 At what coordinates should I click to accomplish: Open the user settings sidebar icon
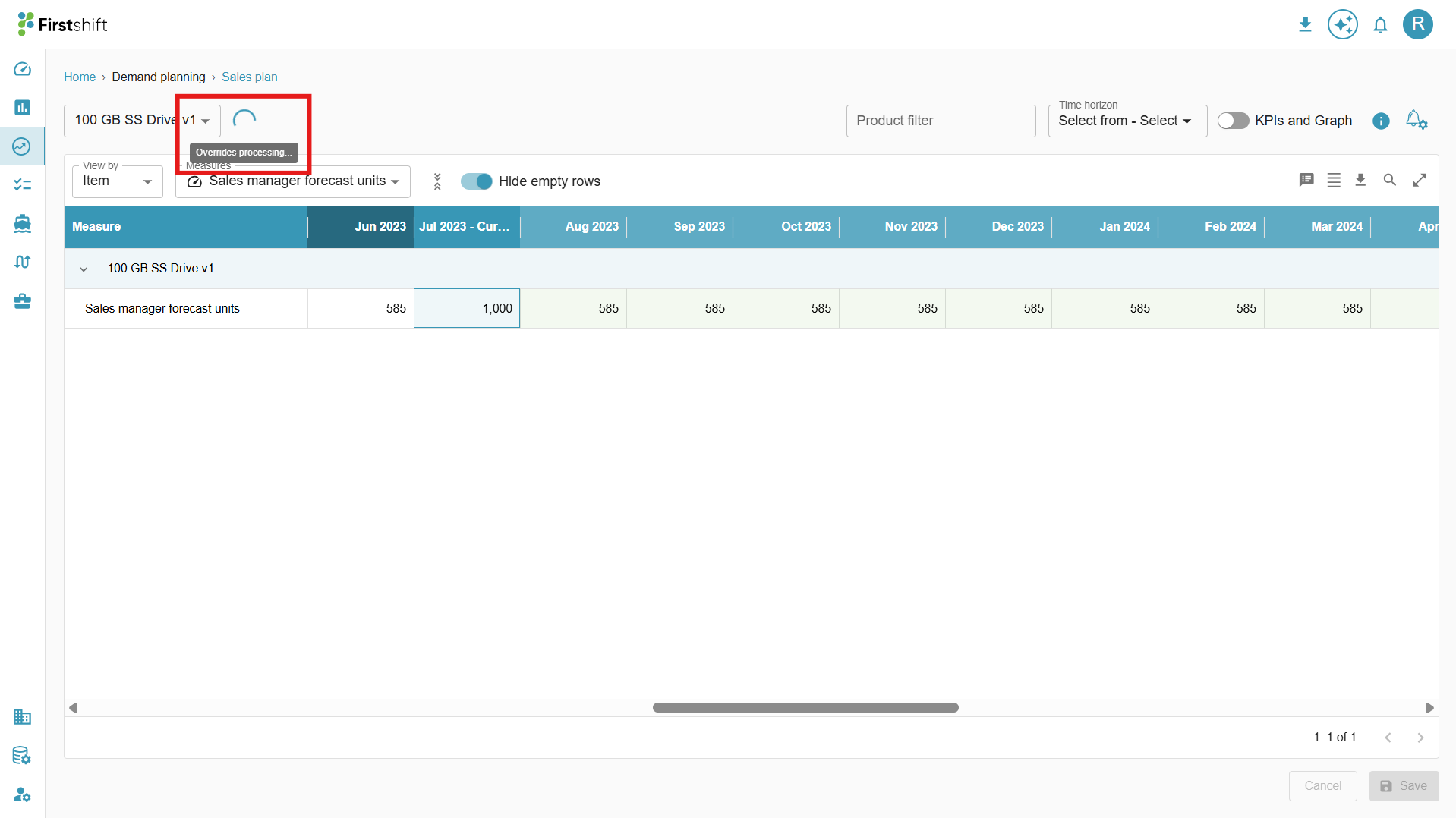(x=22, y=794)
